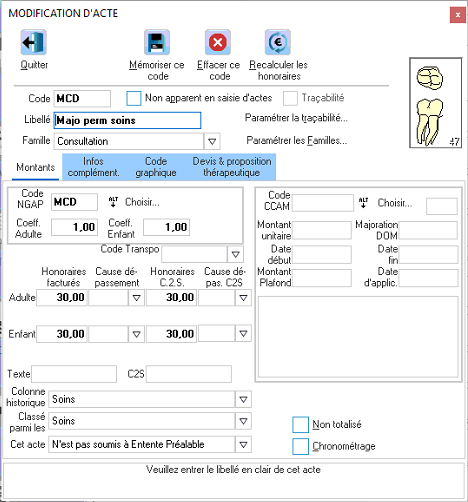Image resolution: width=468 pixels, height=502 pixels.
Task: Click the Date d'applic. field
Action: click(x=428, y=278)
